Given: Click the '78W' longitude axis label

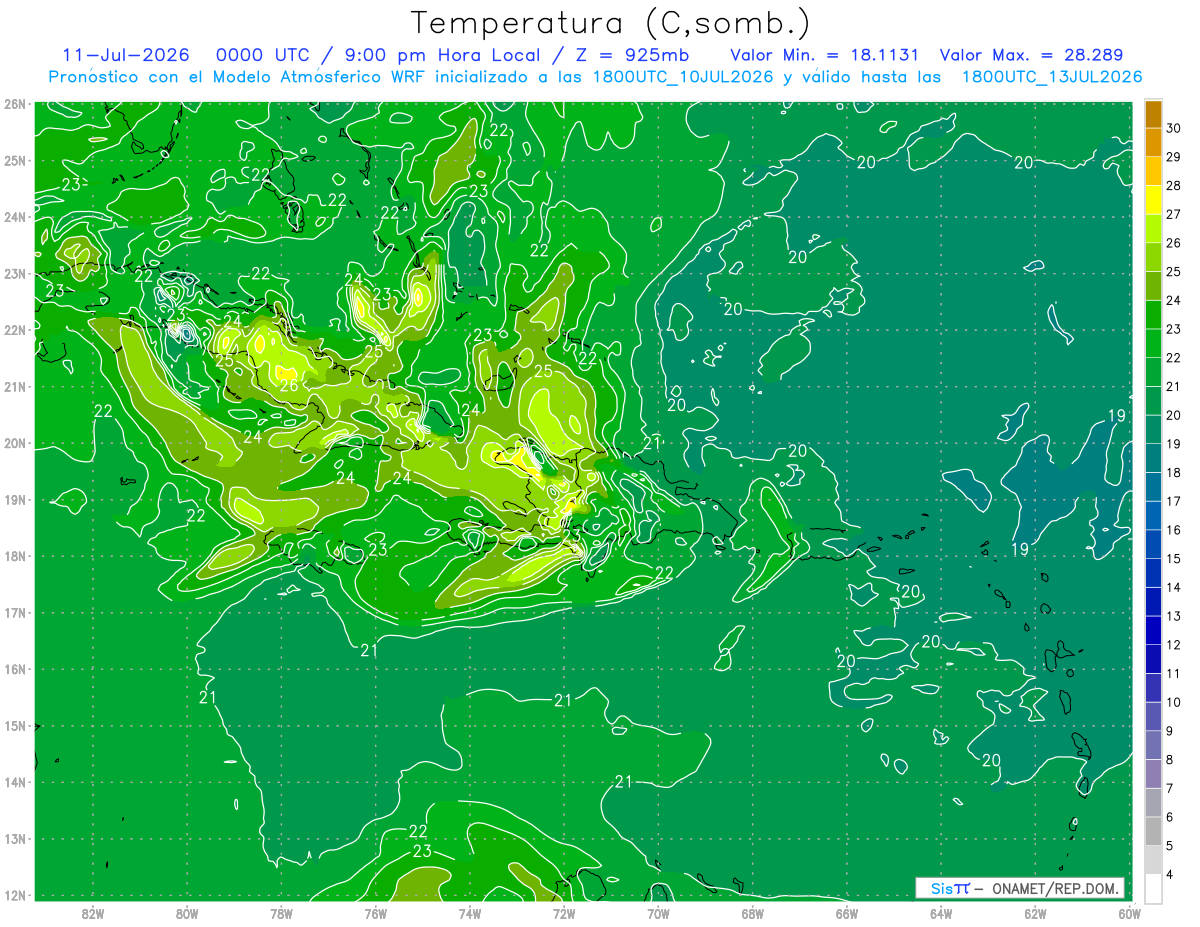Looking at the screenshot, I should click(x=281, y=913).
